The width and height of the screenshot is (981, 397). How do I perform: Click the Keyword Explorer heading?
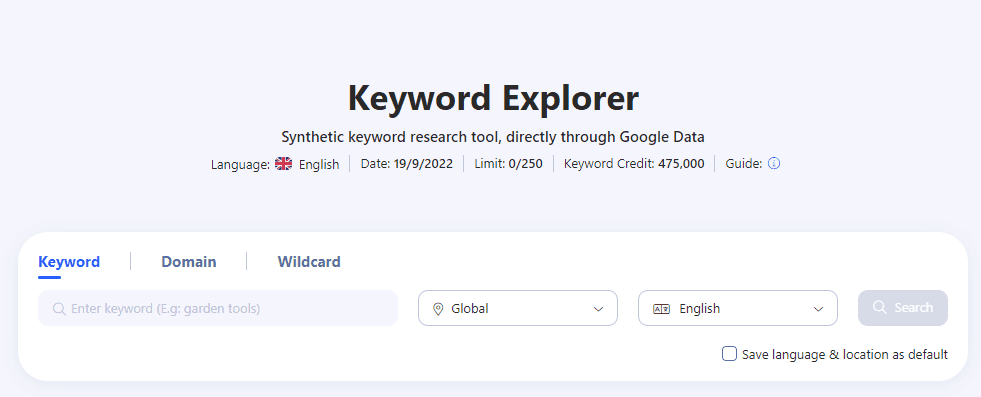(493, 98)
